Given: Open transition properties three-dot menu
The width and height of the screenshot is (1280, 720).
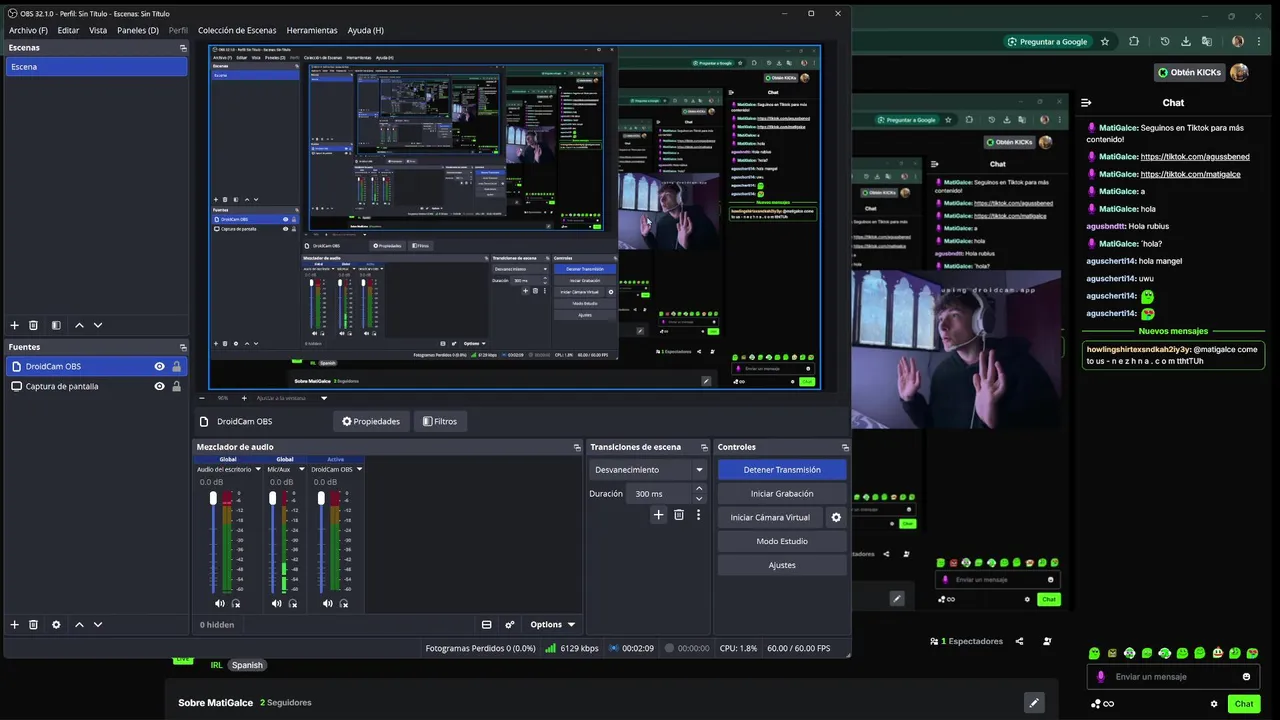Looking at the screenshot, I should click(698, 515).
